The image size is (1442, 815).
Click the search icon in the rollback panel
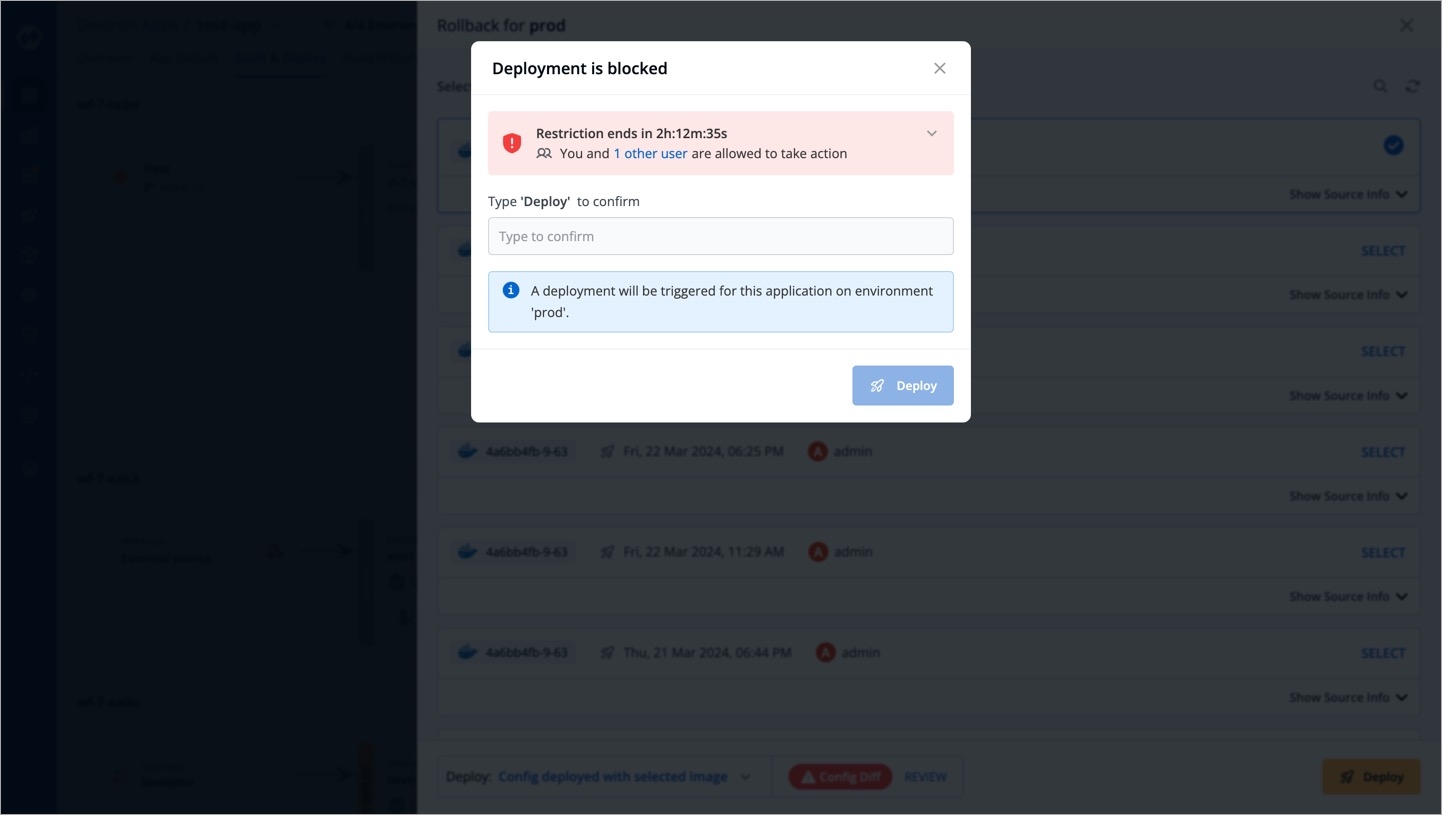click(x=1380, y=86)
